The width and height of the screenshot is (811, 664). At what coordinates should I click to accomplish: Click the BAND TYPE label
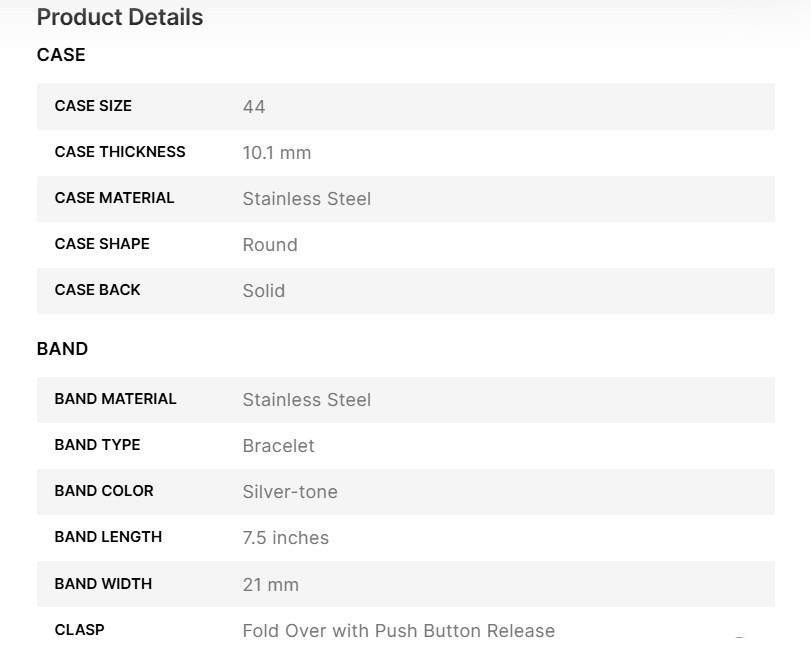point(97,445)
